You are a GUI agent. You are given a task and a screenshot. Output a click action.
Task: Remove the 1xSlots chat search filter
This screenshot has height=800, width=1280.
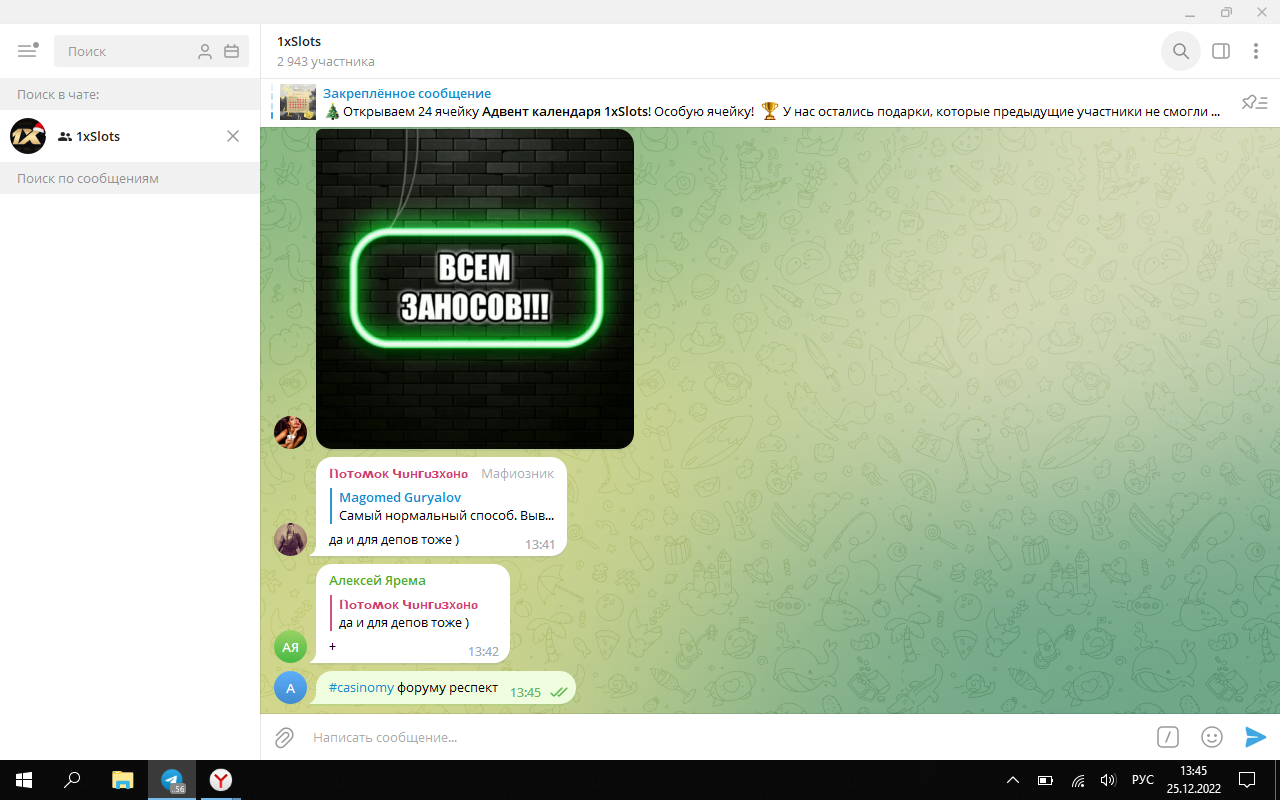click(x=233, y=136)
